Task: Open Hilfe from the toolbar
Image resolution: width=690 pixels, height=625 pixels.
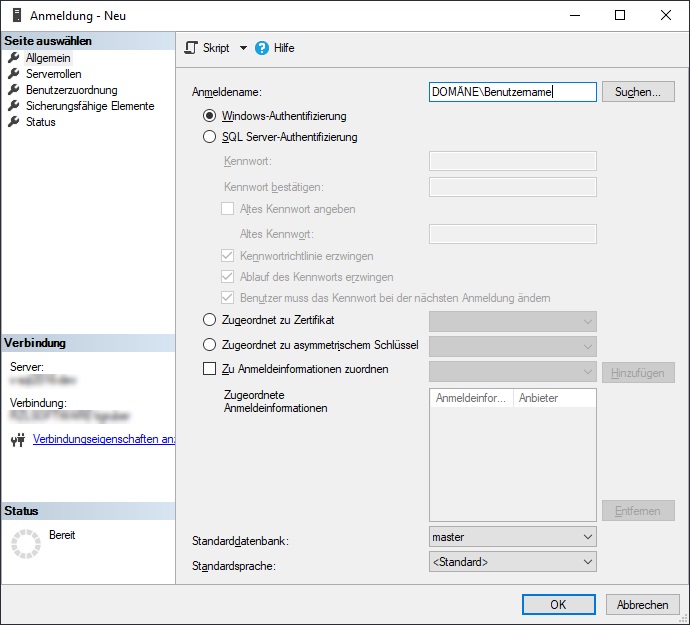Action: pyautogui.click(x=275, y=48)
